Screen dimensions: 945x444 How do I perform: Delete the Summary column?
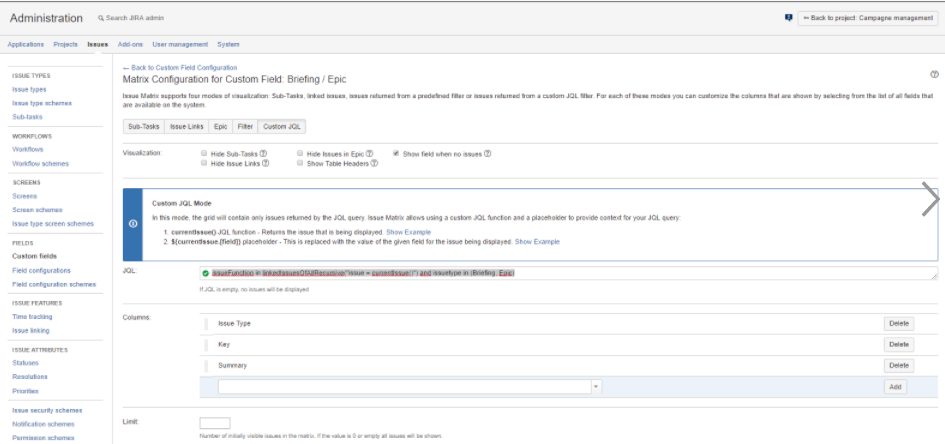point(899,366)
